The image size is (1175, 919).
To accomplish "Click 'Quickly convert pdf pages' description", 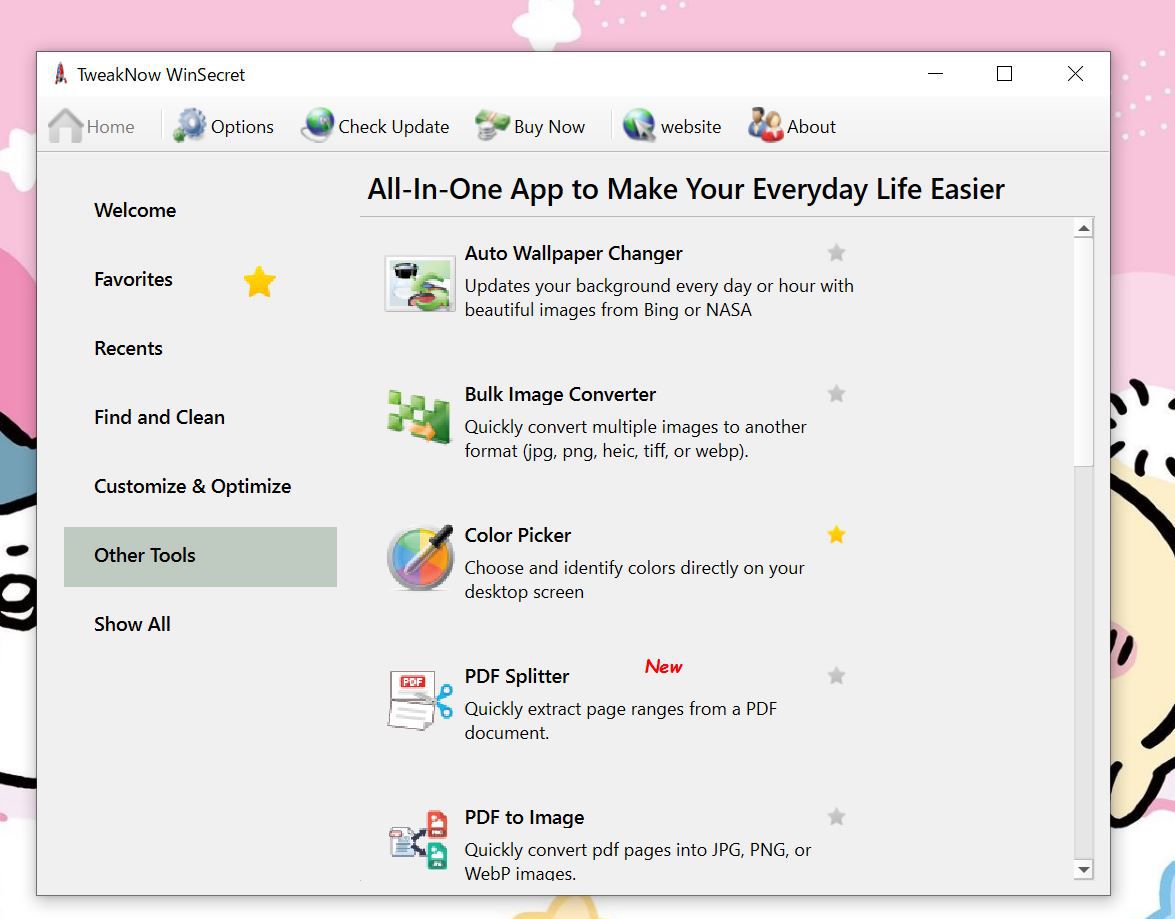I will coord(638,861).
